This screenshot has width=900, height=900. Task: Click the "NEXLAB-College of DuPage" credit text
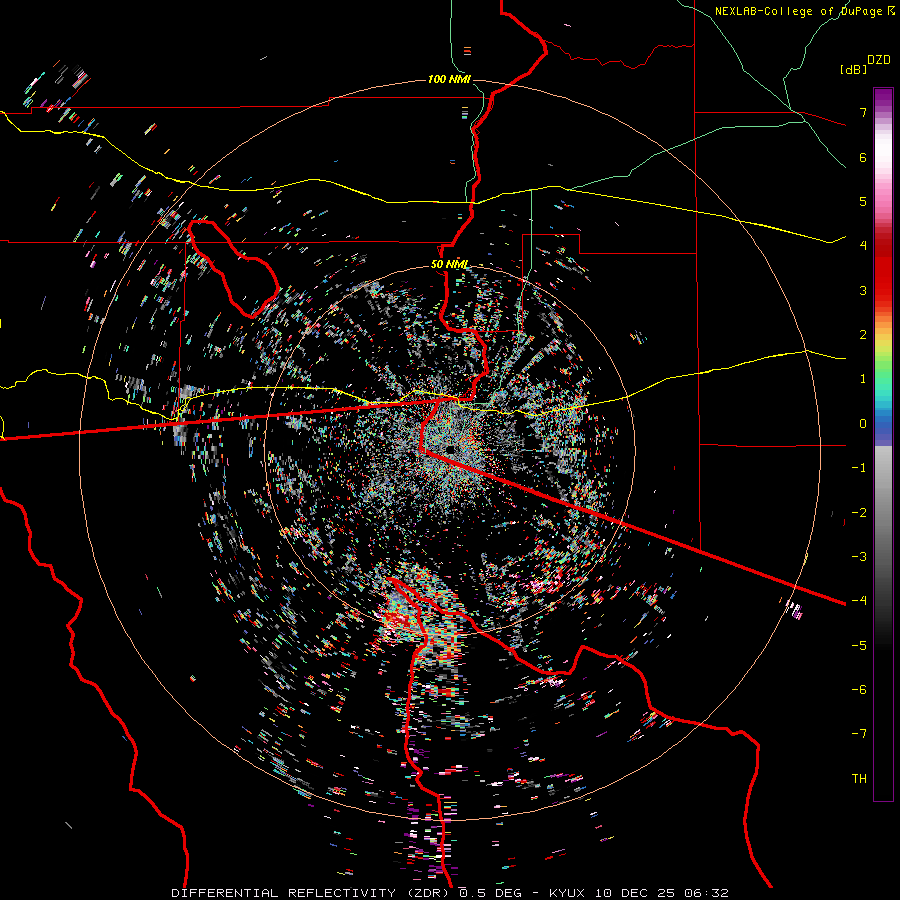(800, 11)
